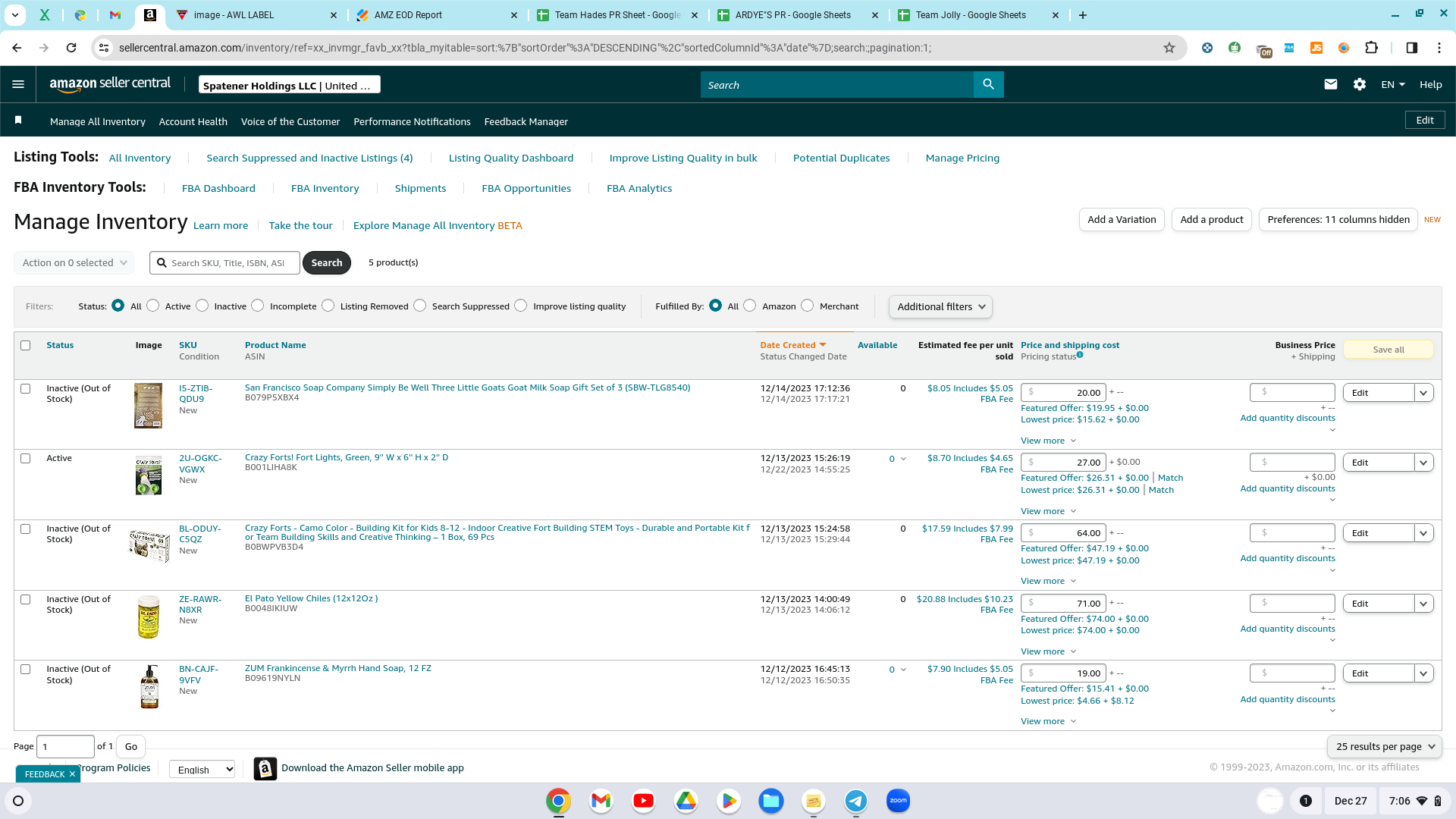This screenshot has width=1456, height=819.
Task: Open Performance Notifications
Action: pyautogui.click(x=412, y=122)
